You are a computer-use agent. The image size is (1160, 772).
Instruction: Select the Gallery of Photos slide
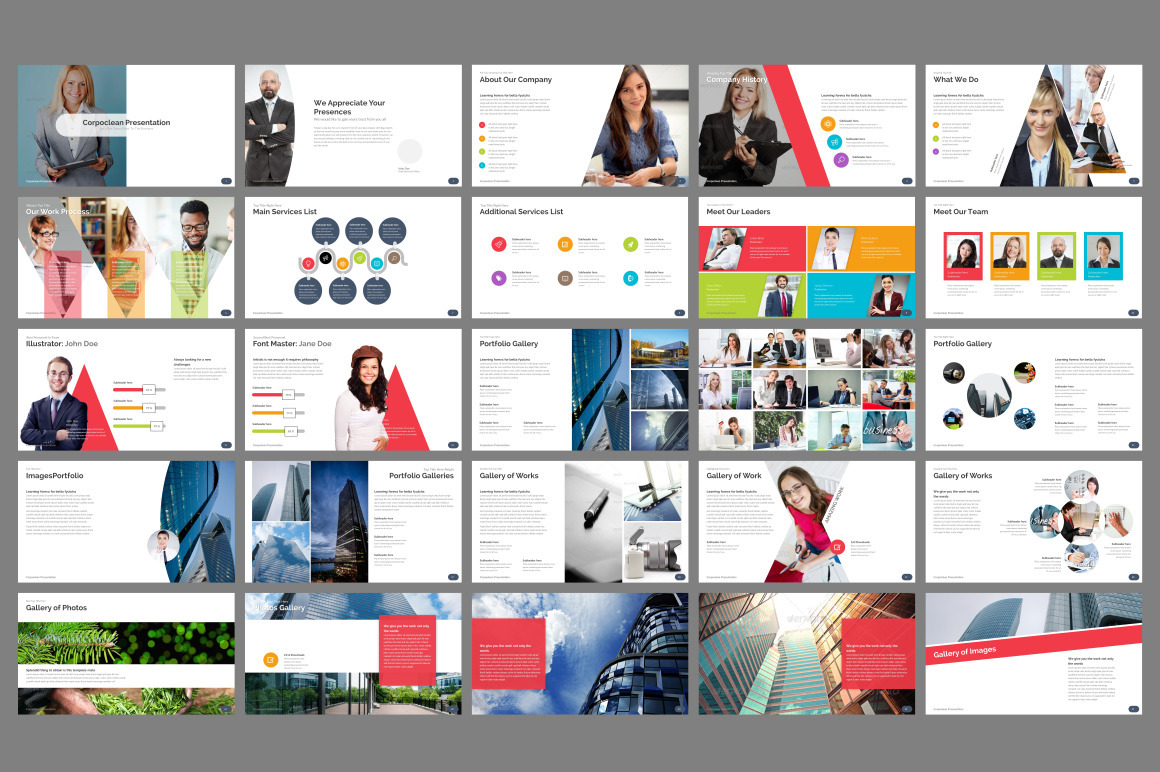tap(126, 654)
